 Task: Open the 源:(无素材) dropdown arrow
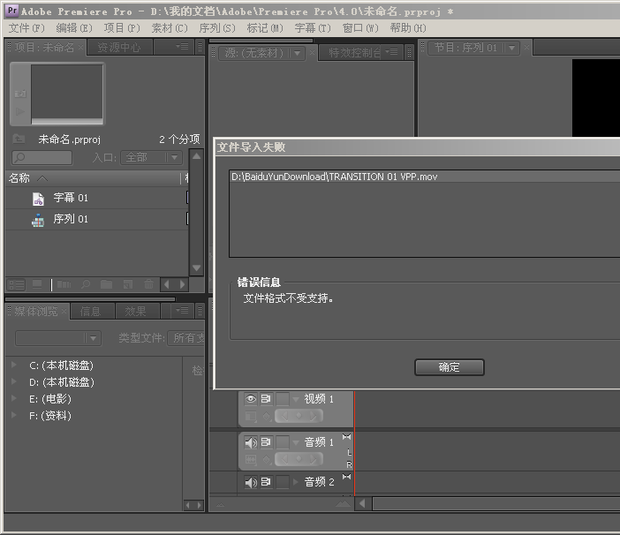pyautogui.click(x=297, y=53)
